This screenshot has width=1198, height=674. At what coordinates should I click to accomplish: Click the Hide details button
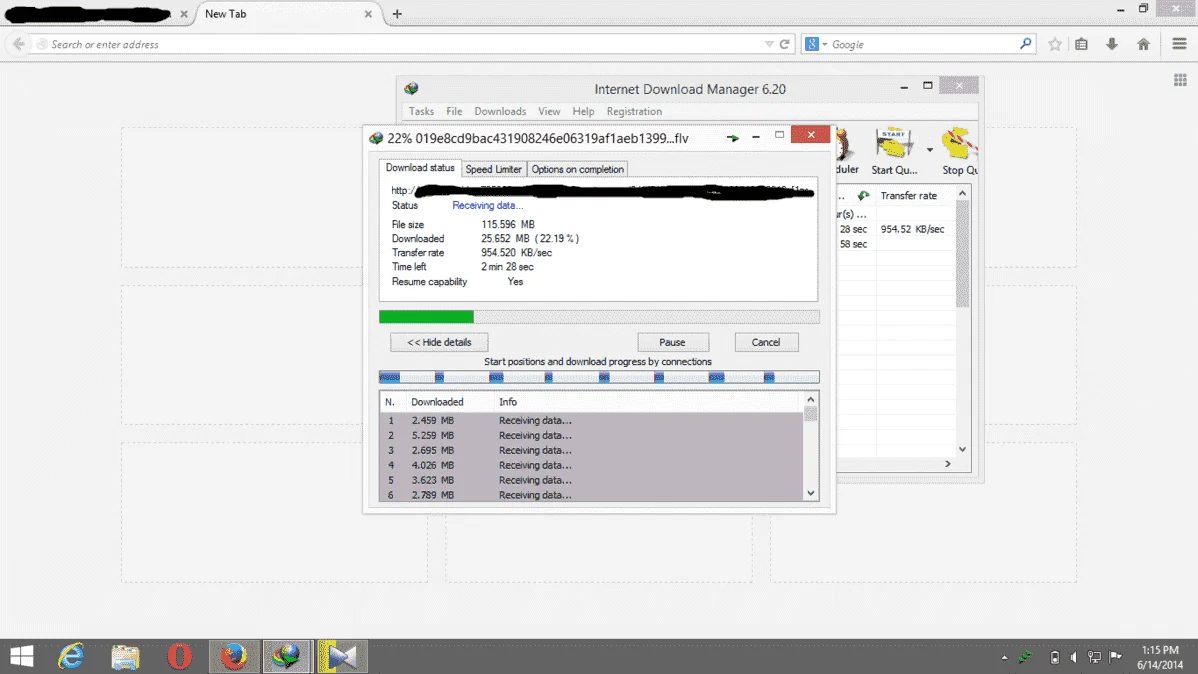click(x=439, y=342)
